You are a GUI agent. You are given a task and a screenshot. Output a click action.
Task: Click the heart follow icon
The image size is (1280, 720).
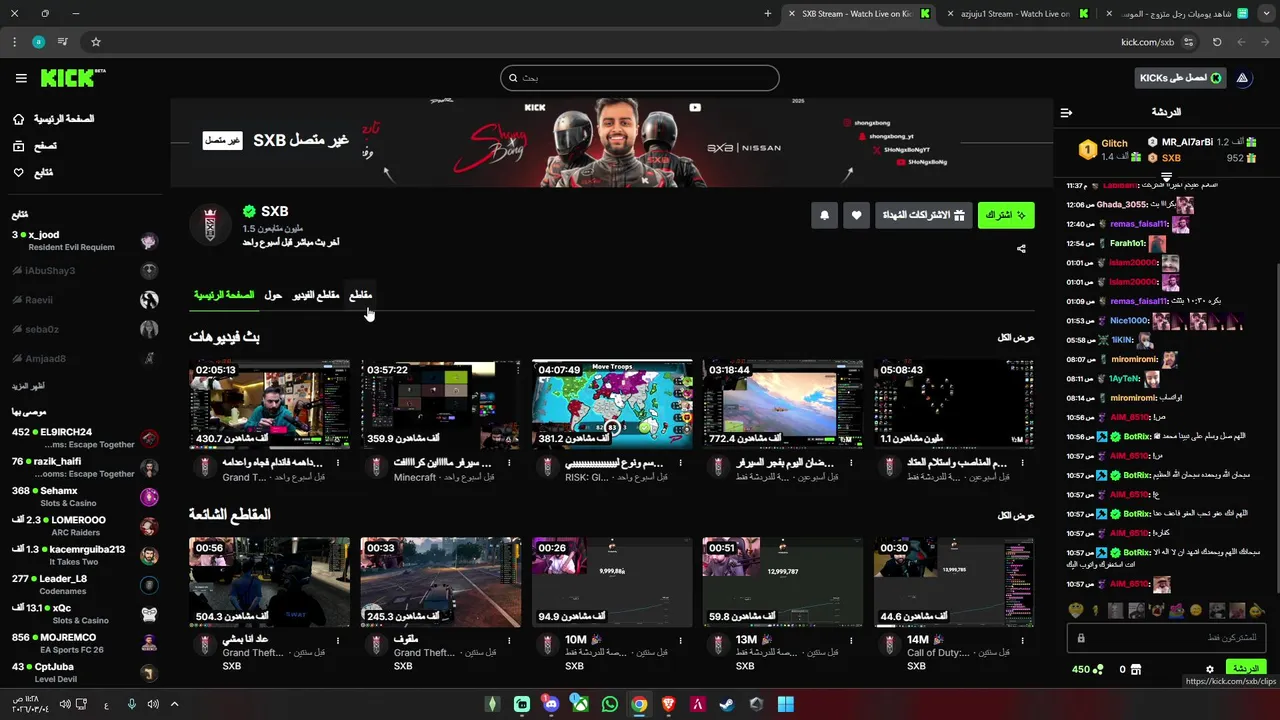(856, 215)
